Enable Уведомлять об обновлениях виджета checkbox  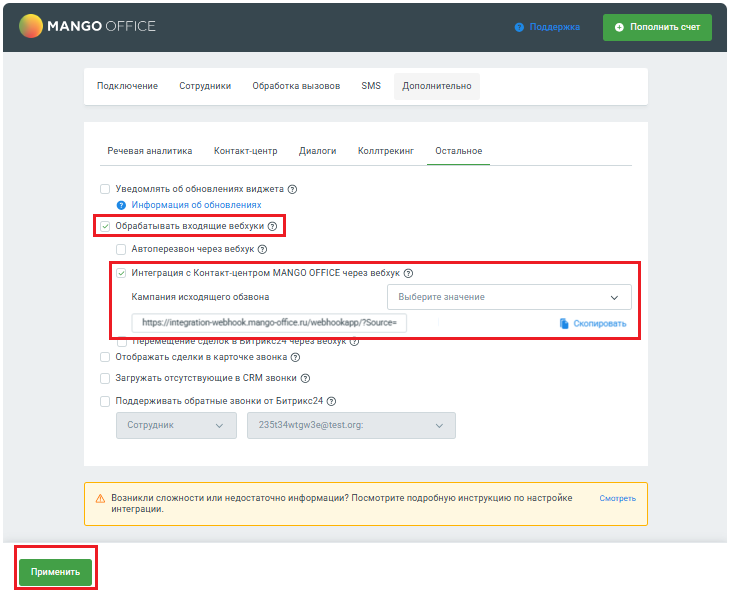105,189
